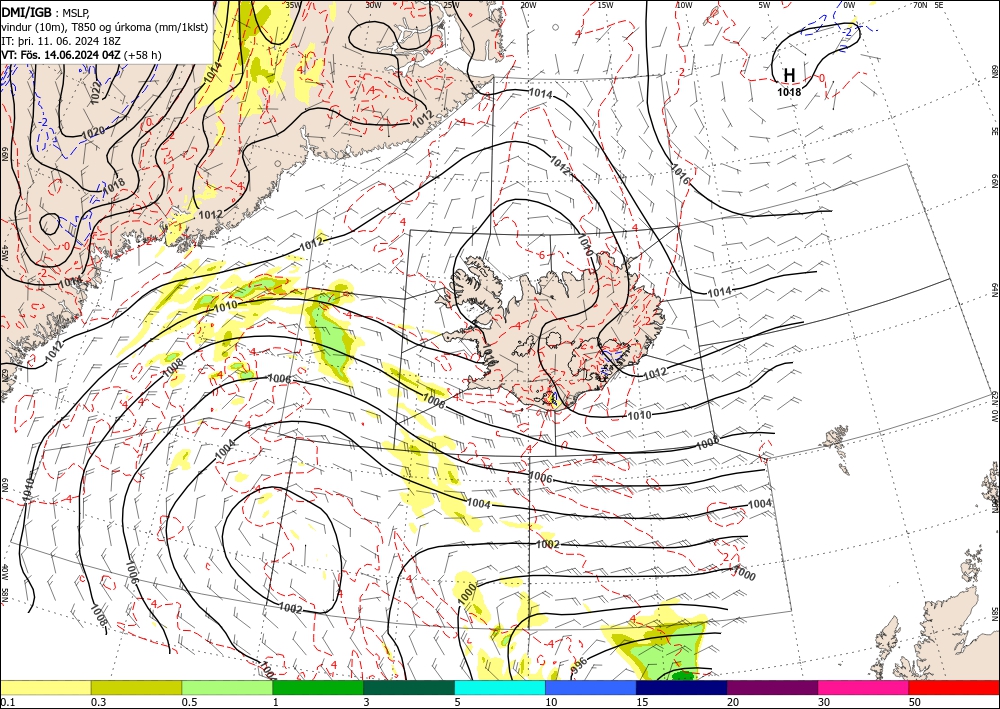
Task: Click the purple 20–30 mm legend swatch
Action: (772, 687)
